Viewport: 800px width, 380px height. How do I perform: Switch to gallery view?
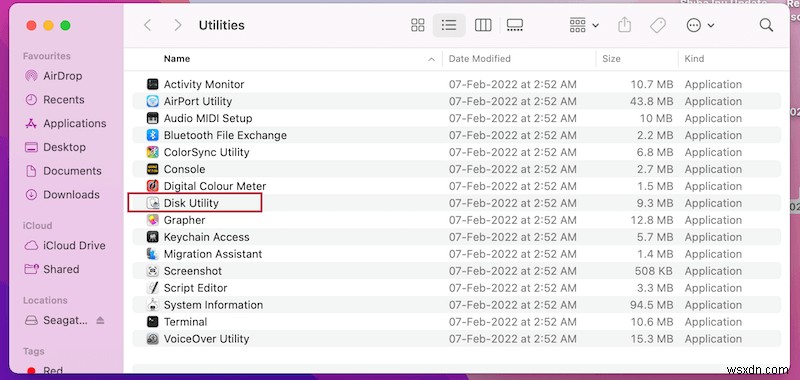tap(515, 25)
